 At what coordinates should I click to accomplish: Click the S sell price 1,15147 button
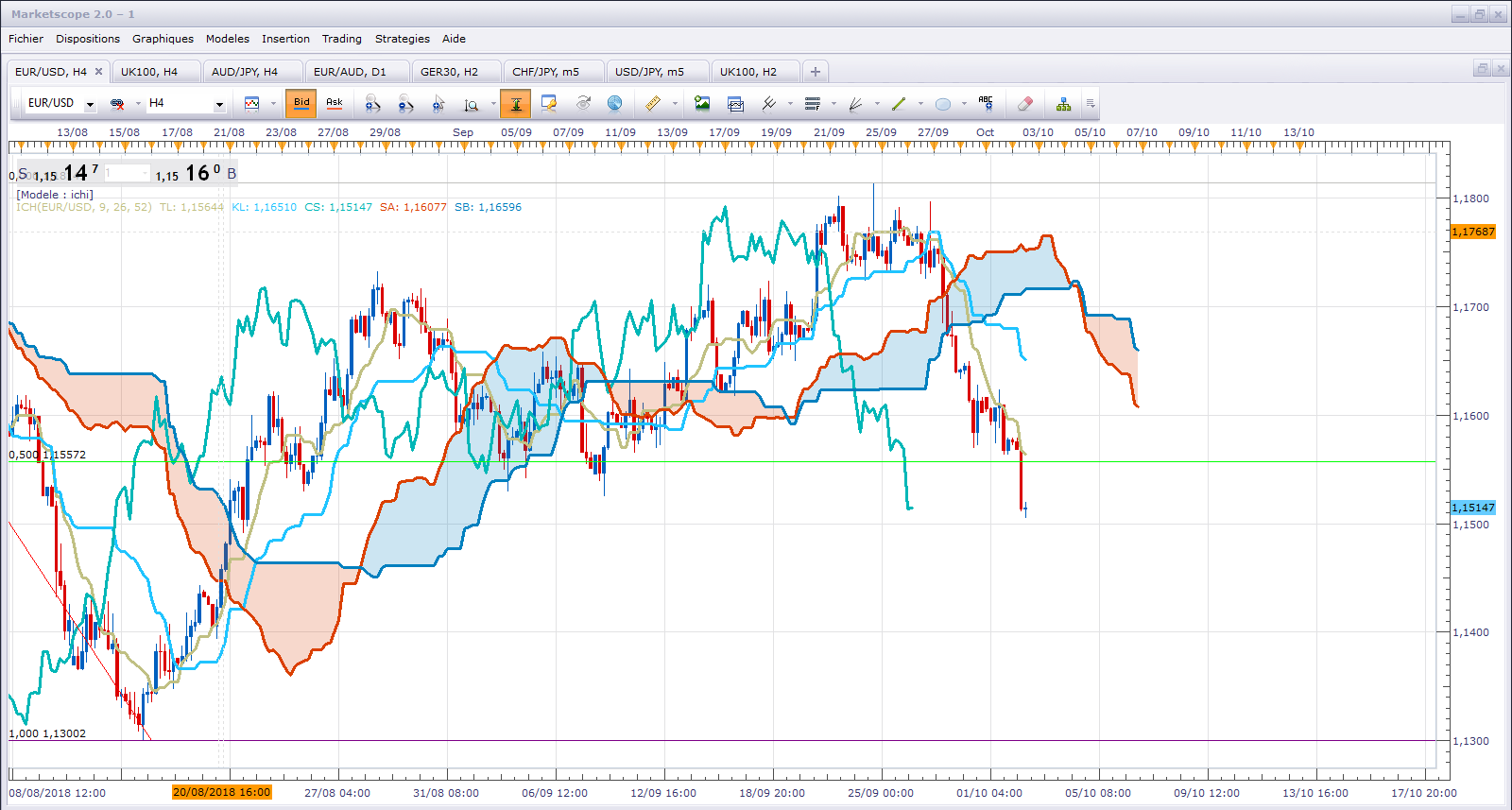58,173
